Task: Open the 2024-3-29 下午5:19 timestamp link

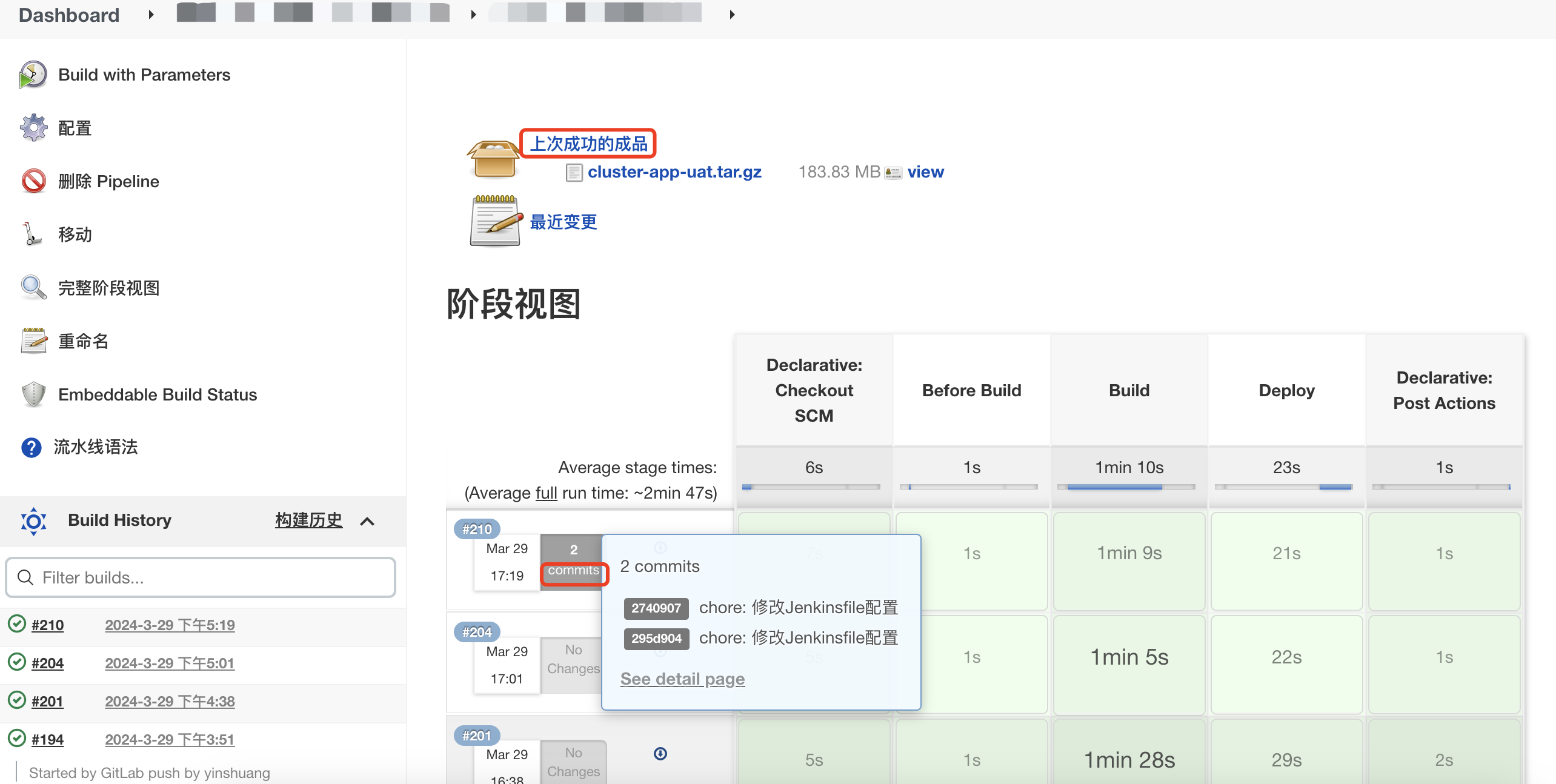Action: click(x=170, y=625)
